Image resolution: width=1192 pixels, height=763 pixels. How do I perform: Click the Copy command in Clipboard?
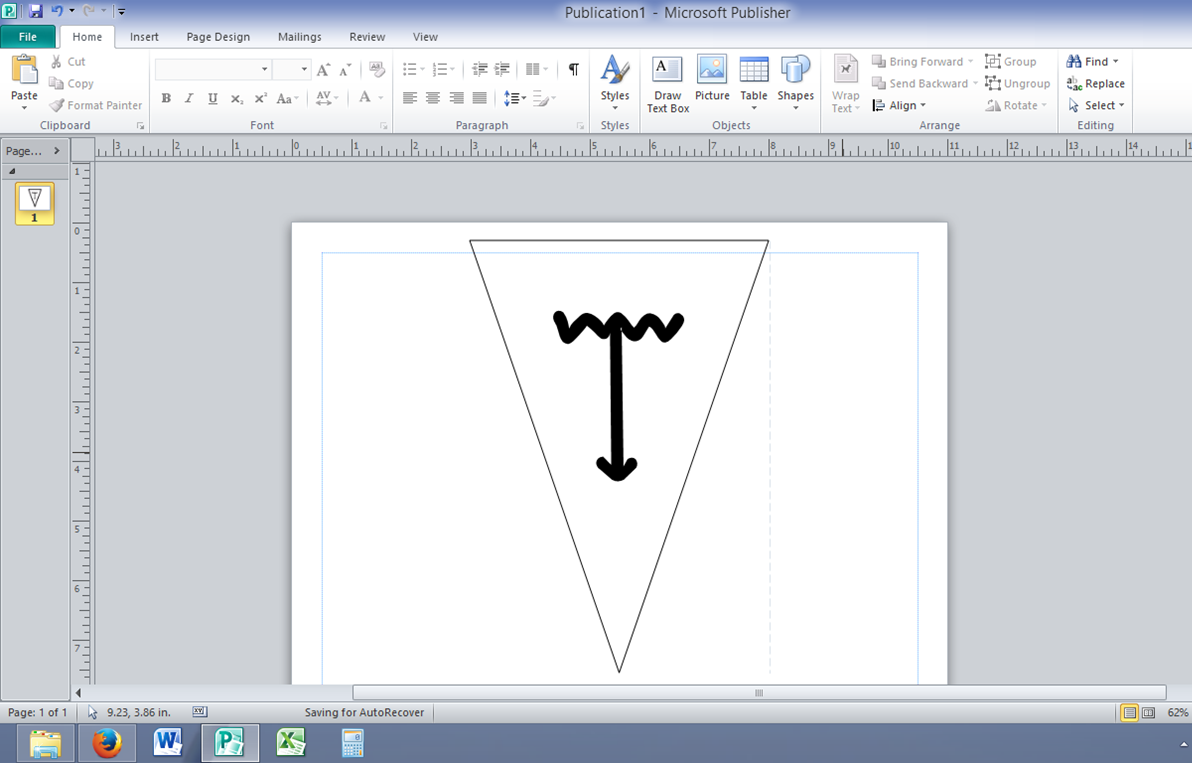pyautogui.click(x=71, y=83)
